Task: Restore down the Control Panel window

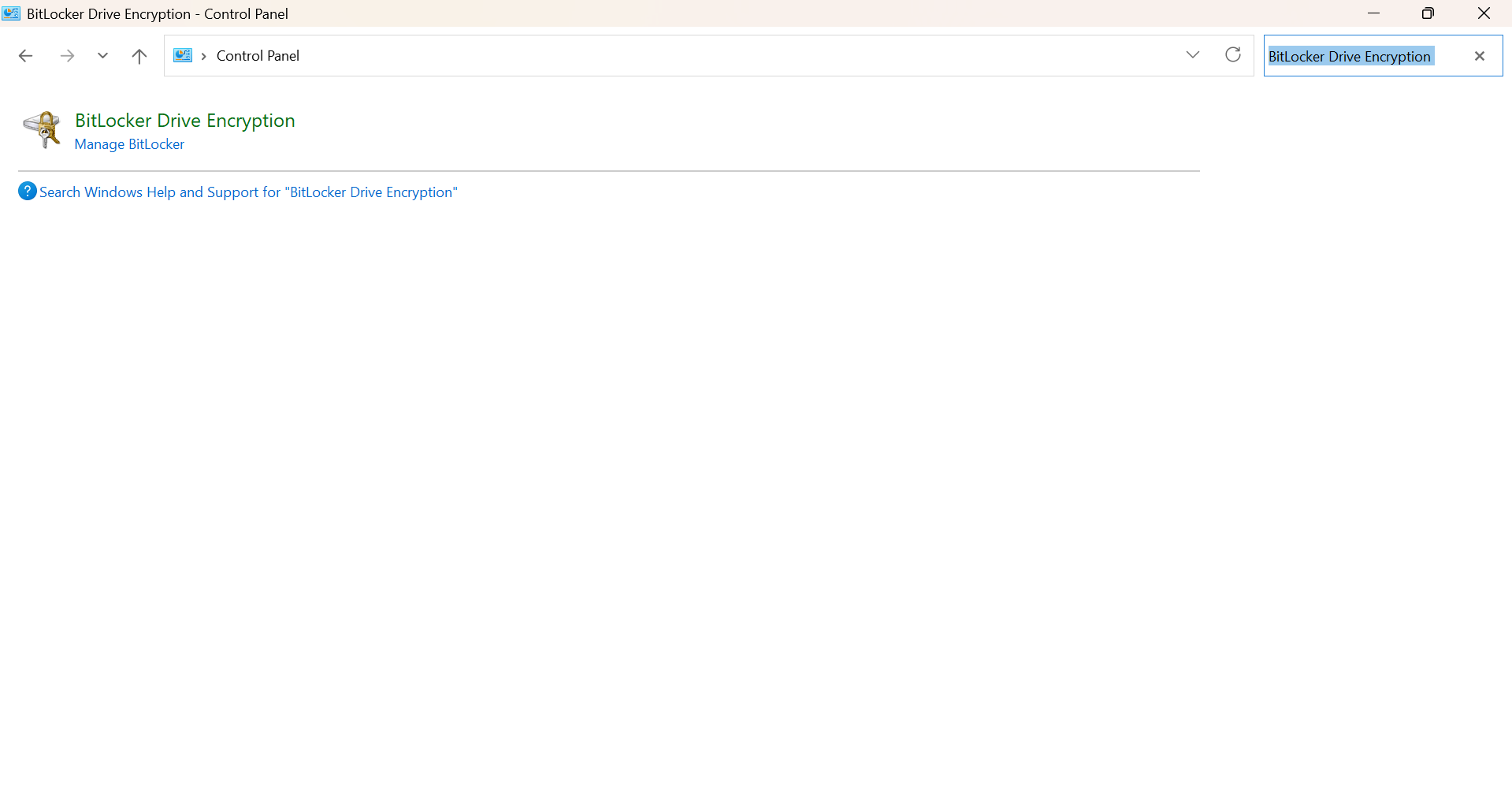Action: click(x=1428, y=13)
